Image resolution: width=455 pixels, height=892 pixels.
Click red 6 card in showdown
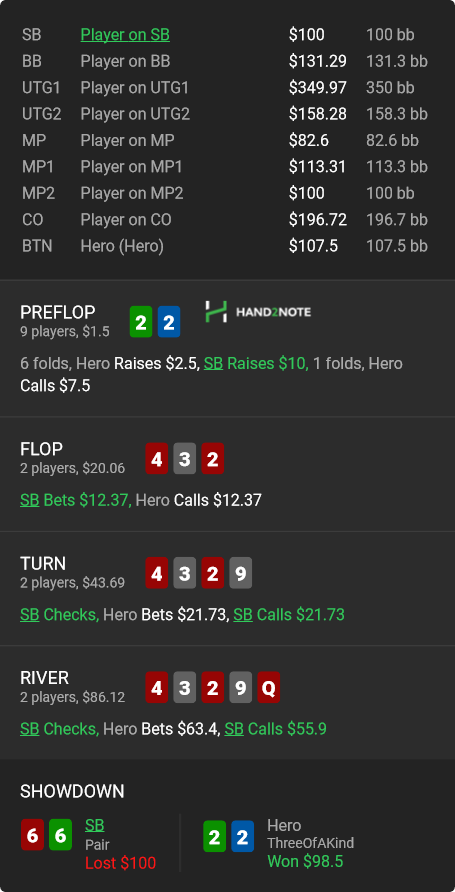[32, 835]
